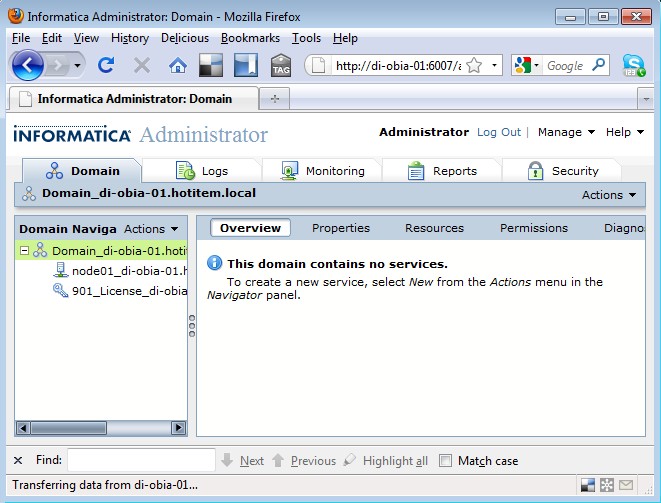Image resolution: width=661 pixels, height=503 pixels.
Task: Click the 901_License key icon
Action: 60,290
